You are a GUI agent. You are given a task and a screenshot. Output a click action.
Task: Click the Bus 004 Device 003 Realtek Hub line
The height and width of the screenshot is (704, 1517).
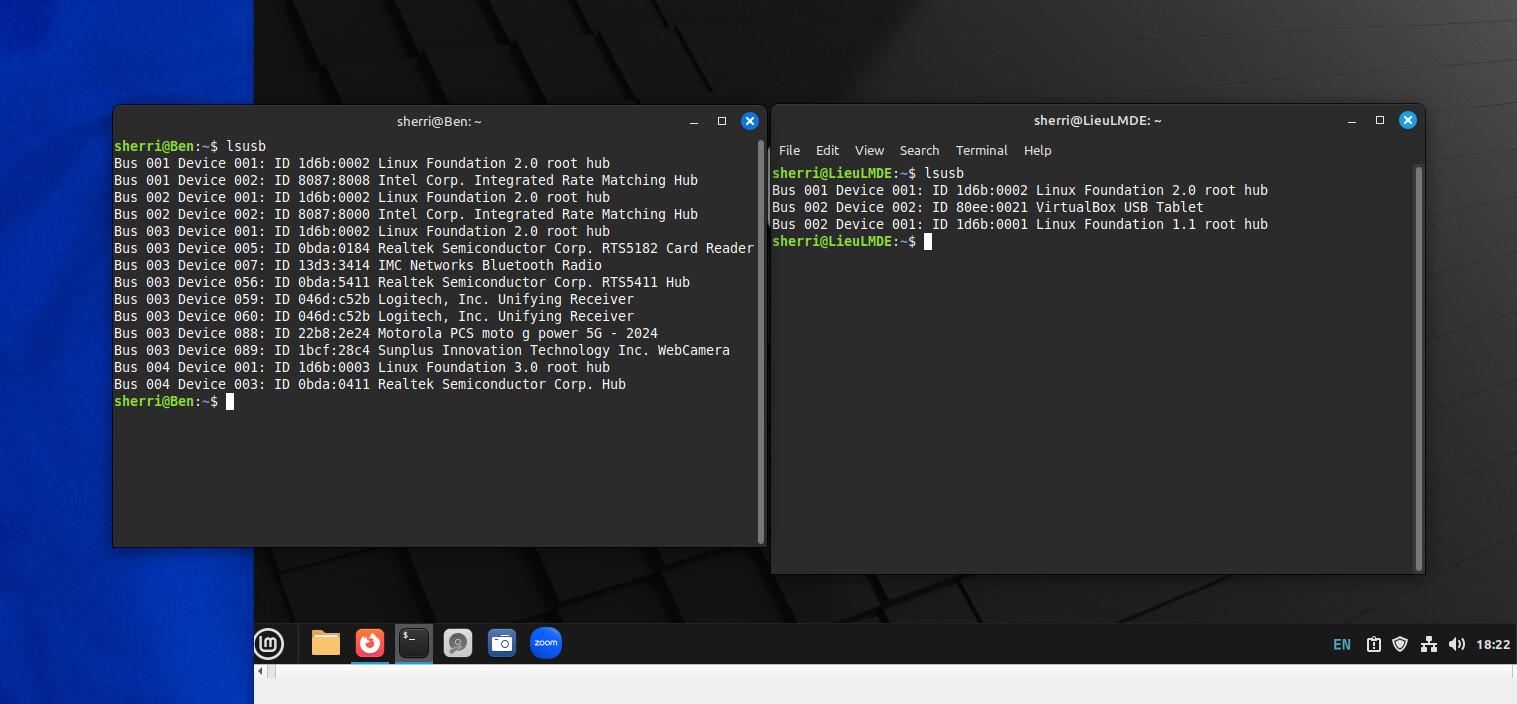coord(370,384)
